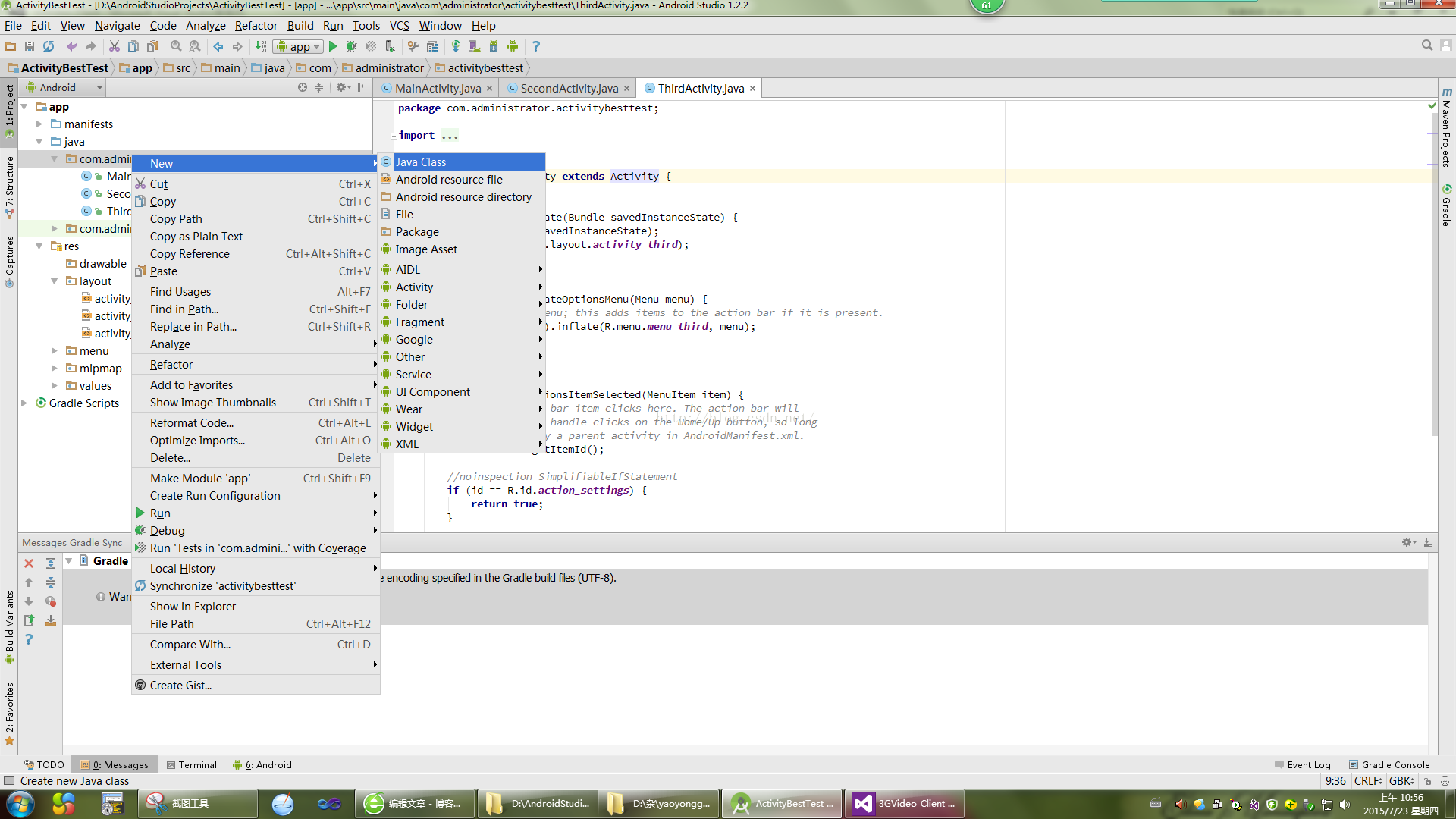Click red X close icon in Messages panel
The width and height of the screenshot is (1456, 819).
(x=29, y=563)
